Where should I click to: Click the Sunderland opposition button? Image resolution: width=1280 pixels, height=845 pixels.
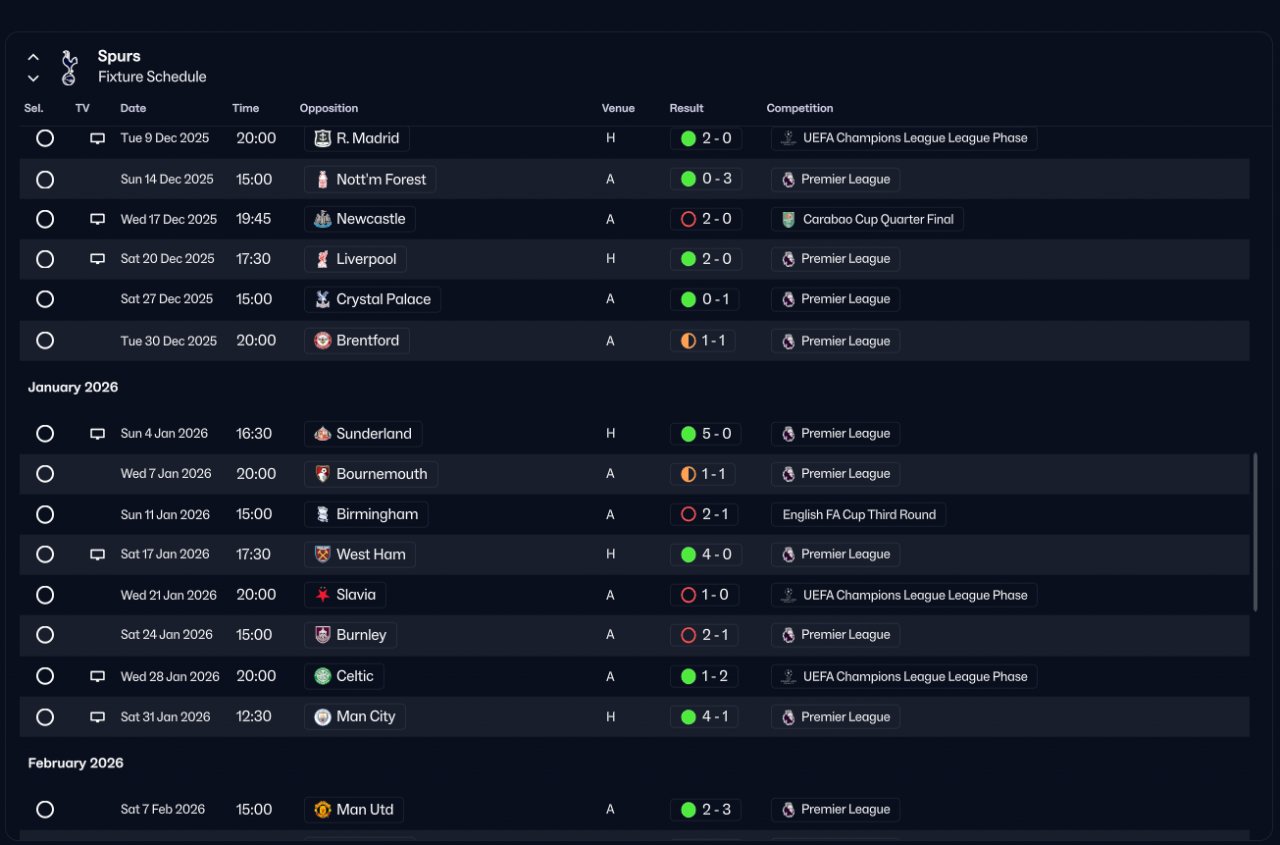[363, 434]
